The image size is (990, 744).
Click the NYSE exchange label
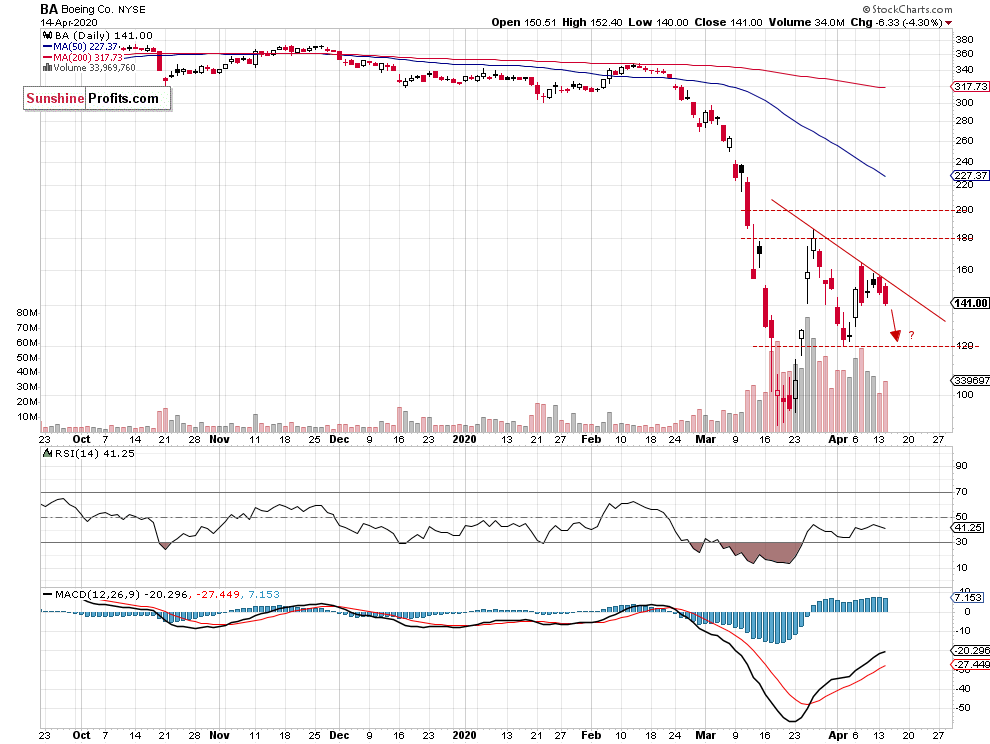point(132,9)
